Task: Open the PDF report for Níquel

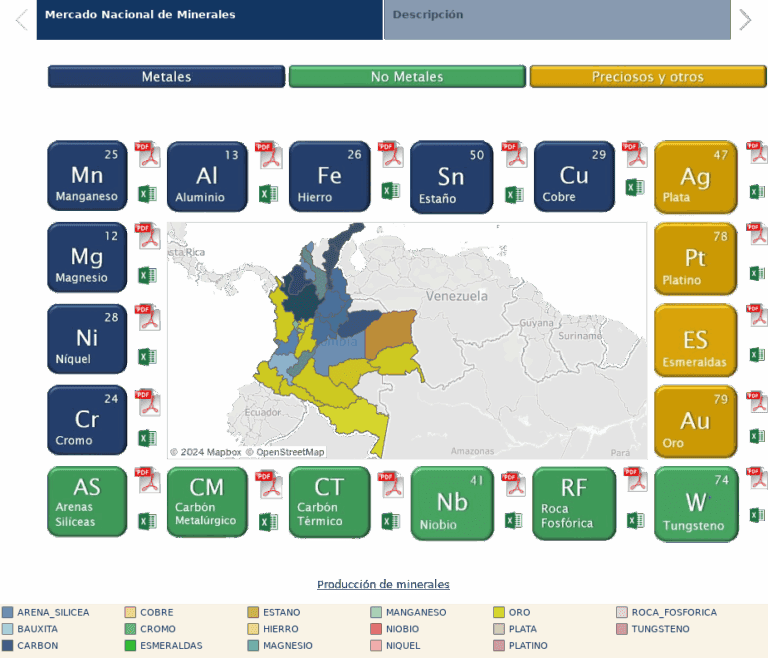Action: [x=147, y=317]
